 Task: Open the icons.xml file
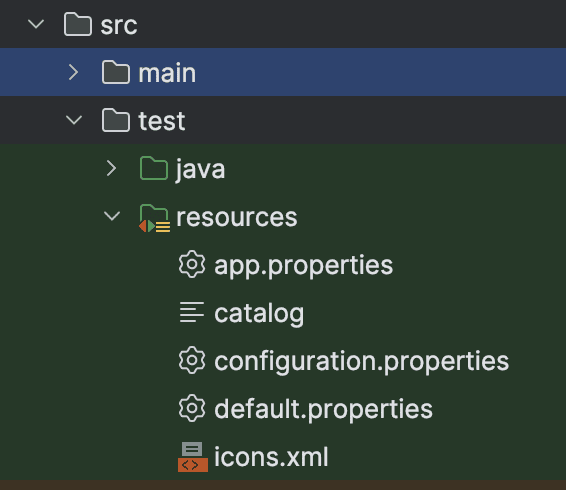(271, 457)
